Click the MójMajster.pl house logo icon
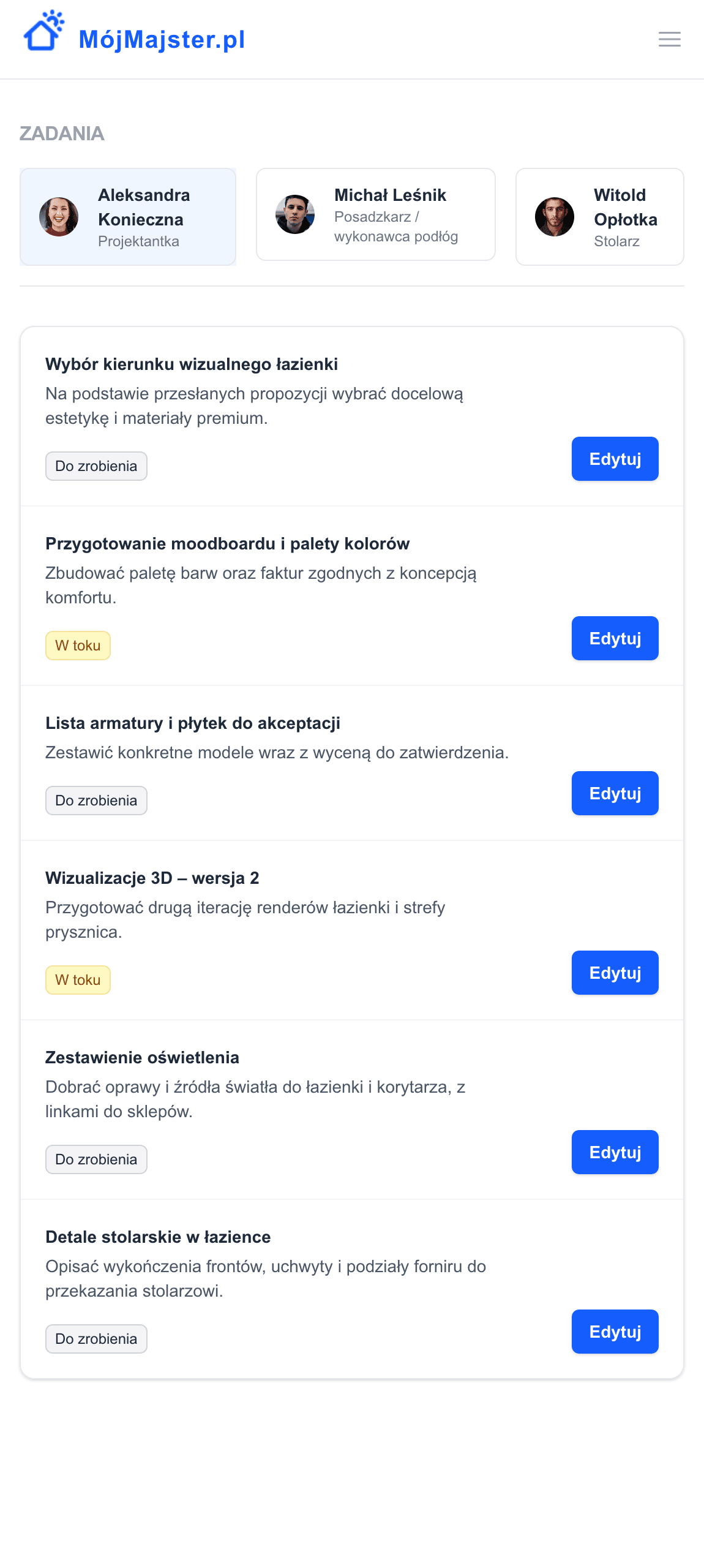Viewport: 704px width, 1568px height. pos(43,31)
